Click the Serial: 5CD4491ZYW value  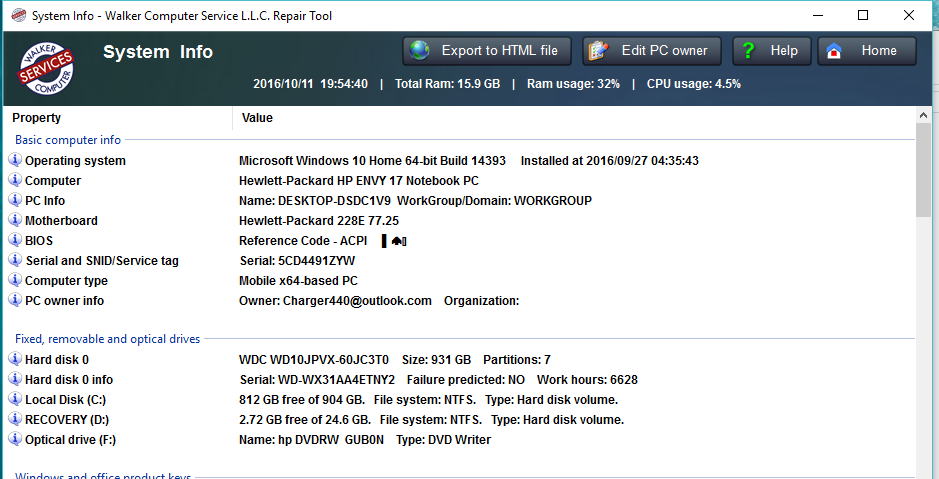click(298, 260)
